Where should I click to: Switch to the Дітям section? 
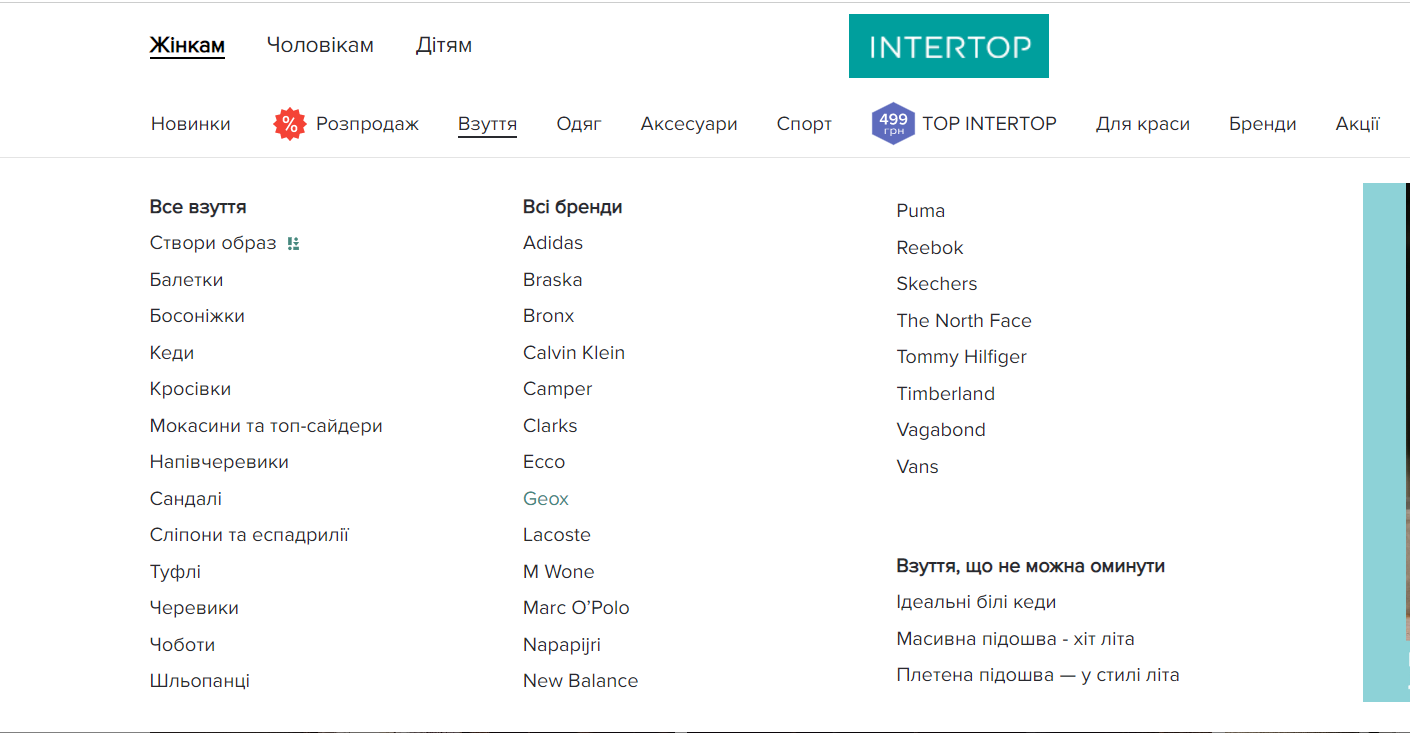pyautogui.click(x=444, y=45)
